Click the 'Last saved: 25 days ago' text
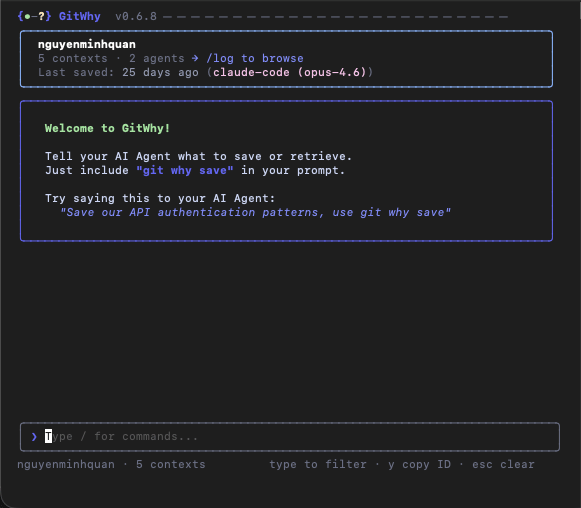 [118, 72]
